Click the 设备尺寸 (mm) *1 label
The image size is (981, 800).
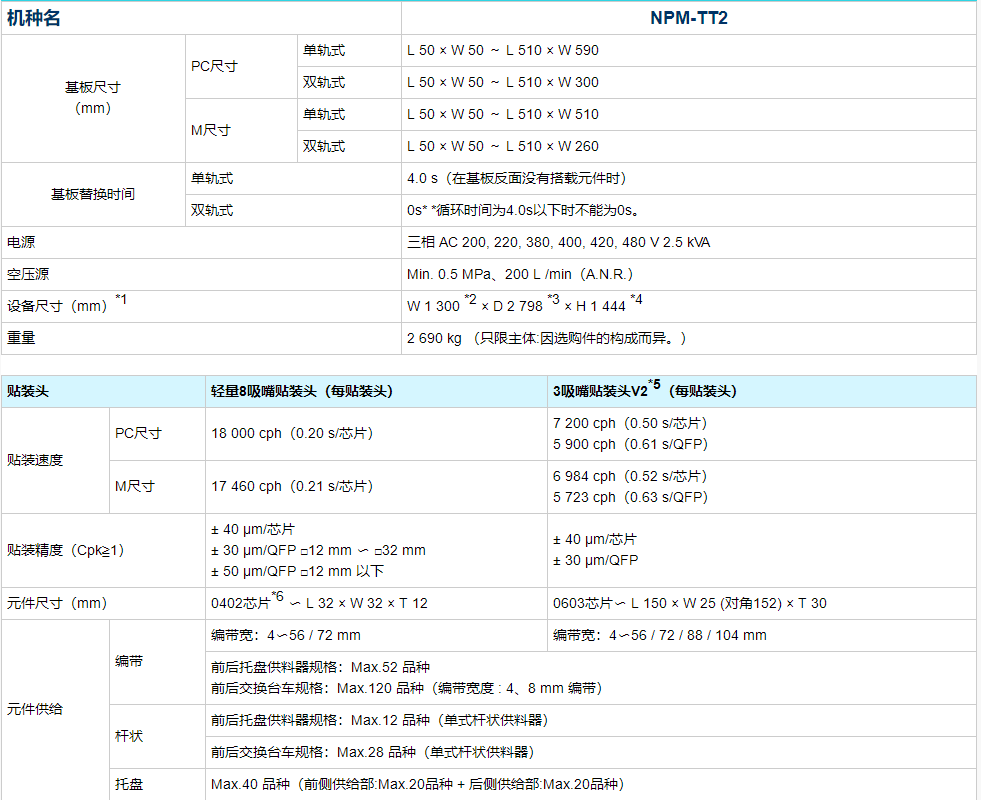point(67,304)
